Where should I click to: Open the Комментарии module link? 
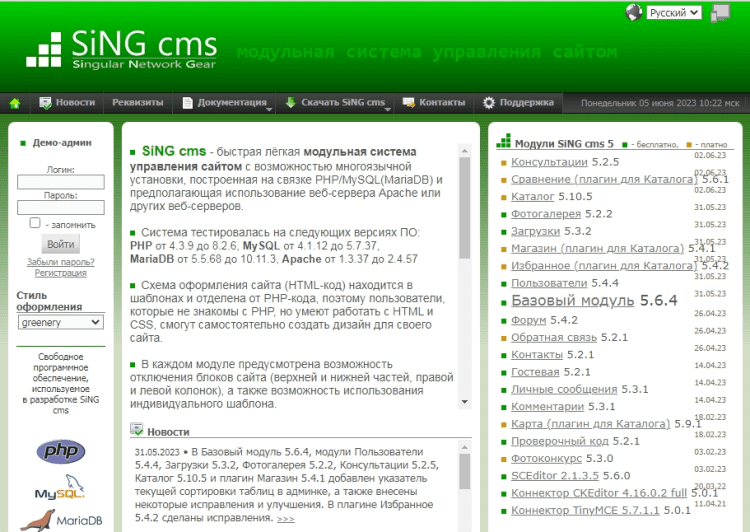point(548,406)
